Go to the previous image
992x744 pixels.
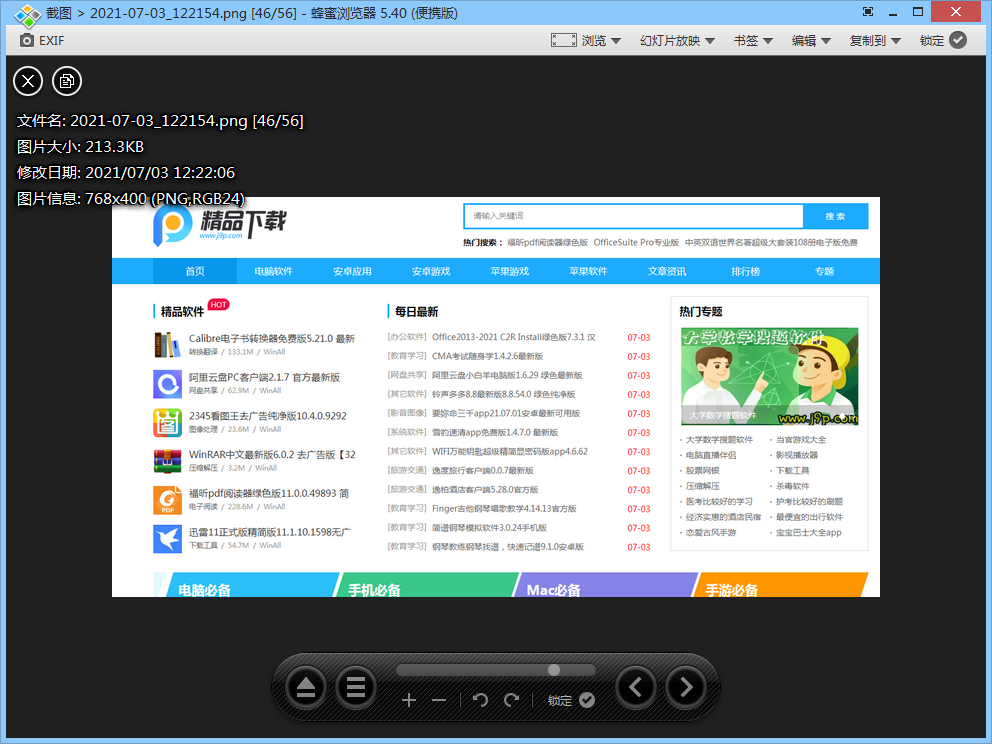click(x=636, y=687)
